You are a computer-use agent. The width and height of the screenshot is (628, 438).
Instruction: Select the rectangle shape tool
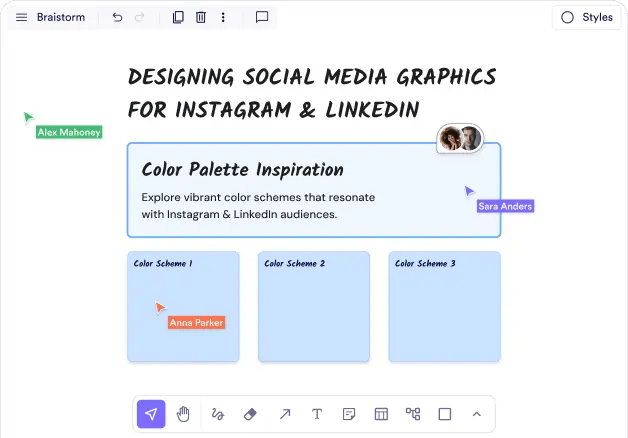click(445, 414)
